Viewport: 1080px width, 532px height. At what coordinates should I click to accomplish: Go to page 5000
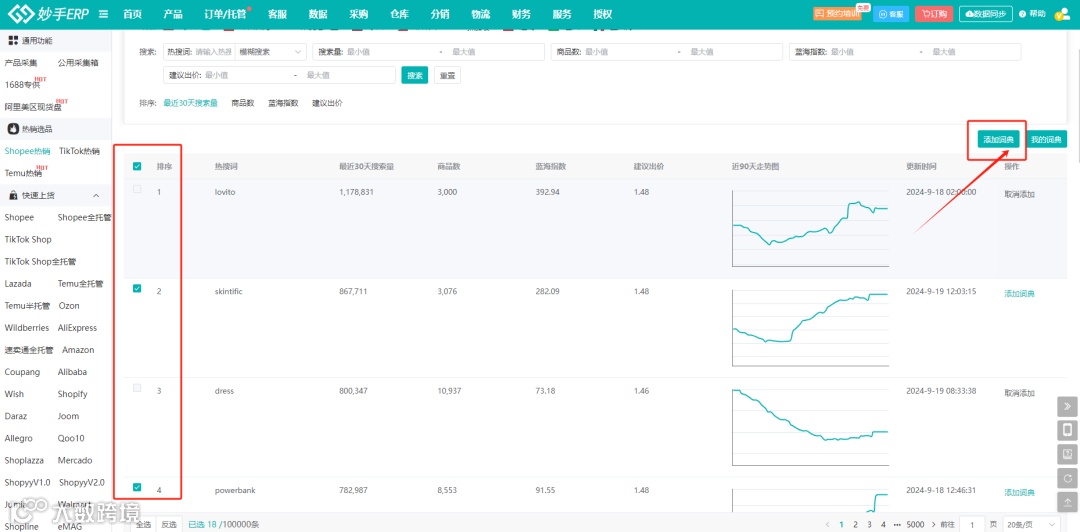click(915, 524)
